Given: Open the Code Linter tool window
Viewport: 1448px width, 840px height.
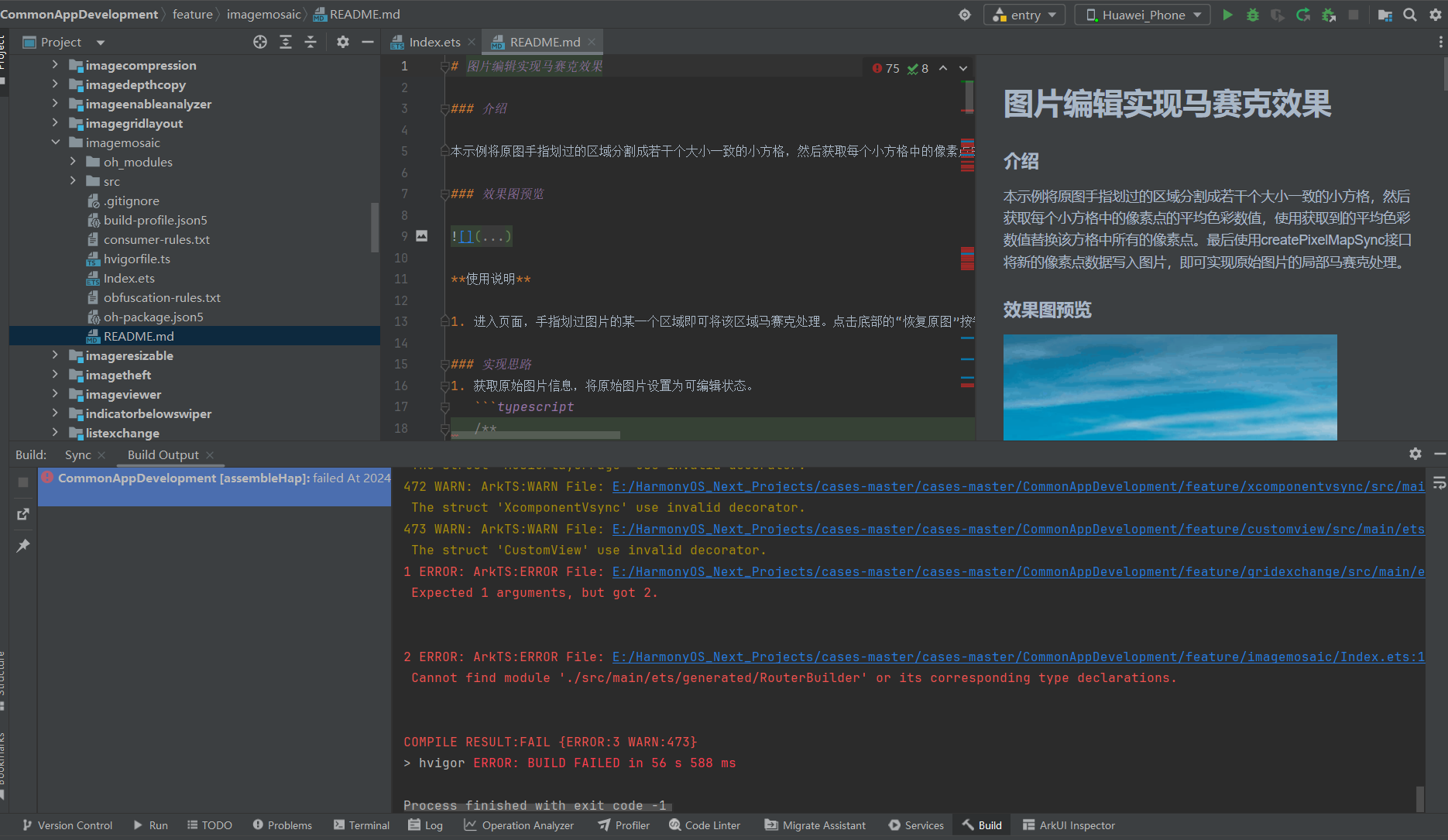Looking at the screenshot, I should point(705,825).
